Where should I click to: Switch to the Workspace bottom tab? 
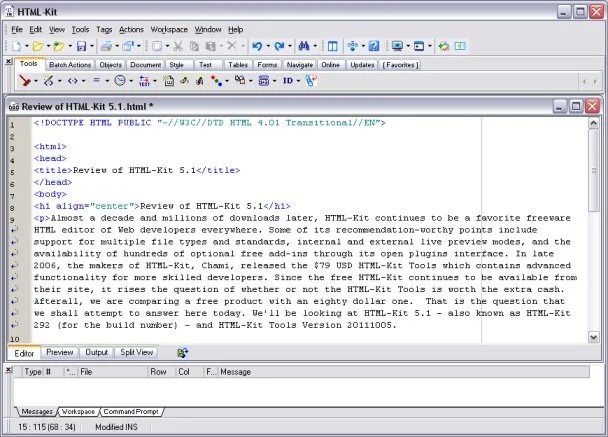[78, 411]
